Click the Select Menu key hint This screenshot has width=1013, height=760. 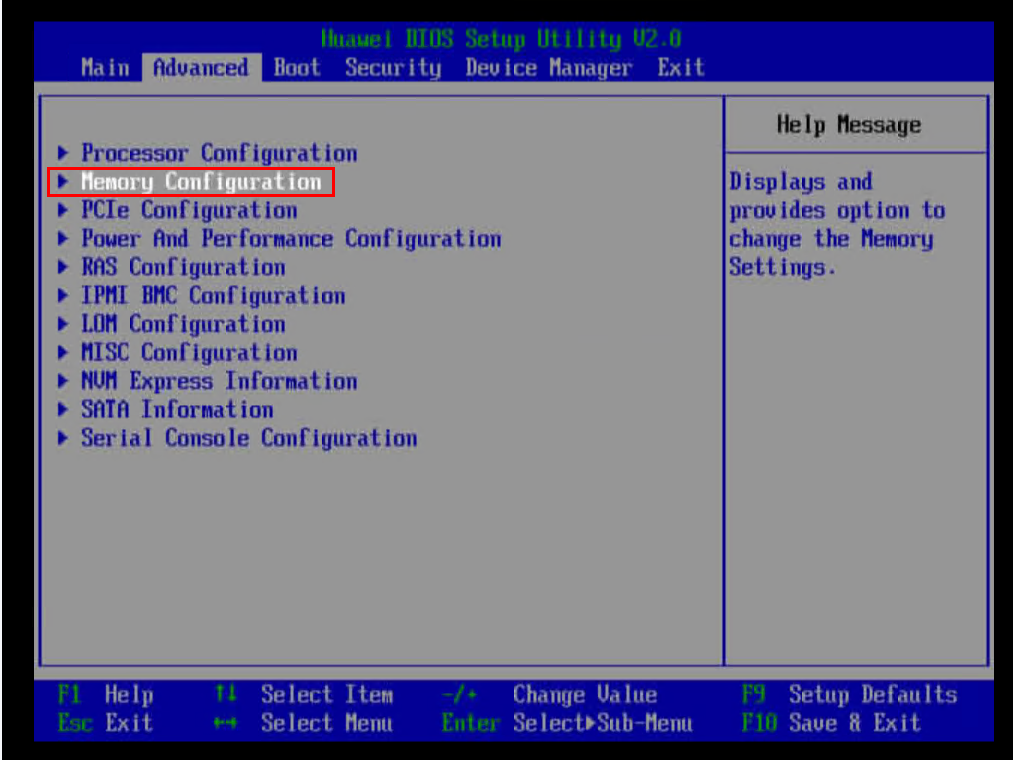[304, 723]
